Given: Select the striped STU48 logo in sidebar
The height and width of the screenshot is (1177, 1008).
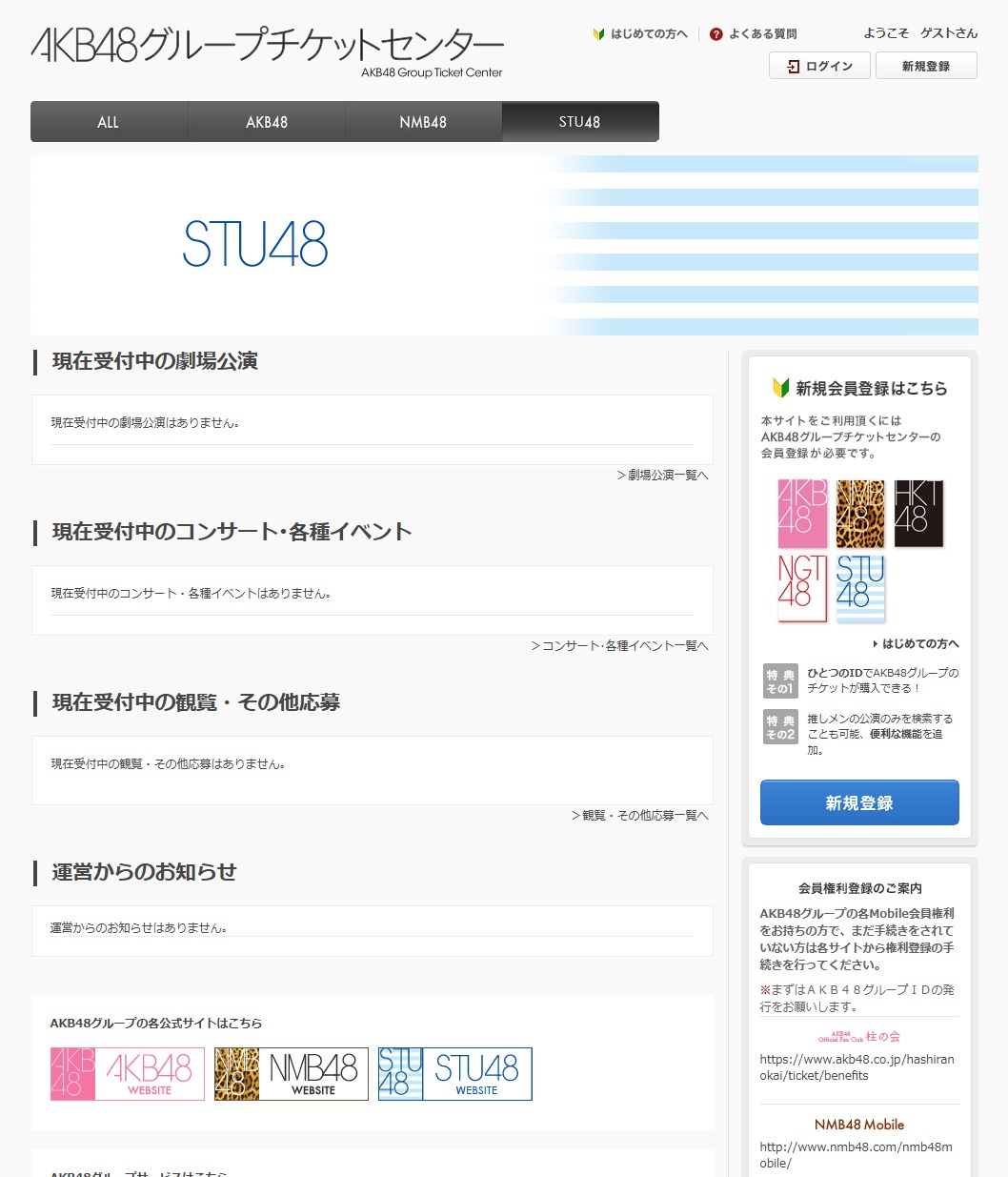Looking at the screenshot, I should pyautogui.click(x=860, y=588).
